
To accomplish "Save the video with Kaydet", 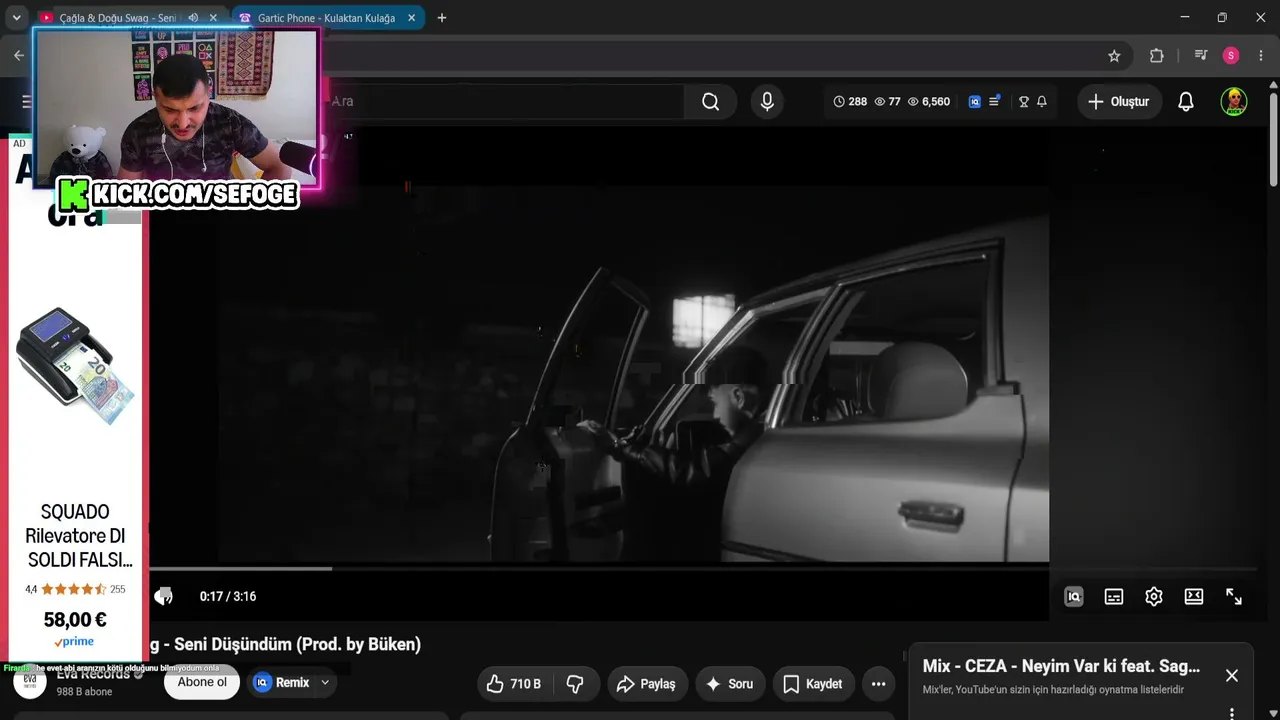I will 812,684.
